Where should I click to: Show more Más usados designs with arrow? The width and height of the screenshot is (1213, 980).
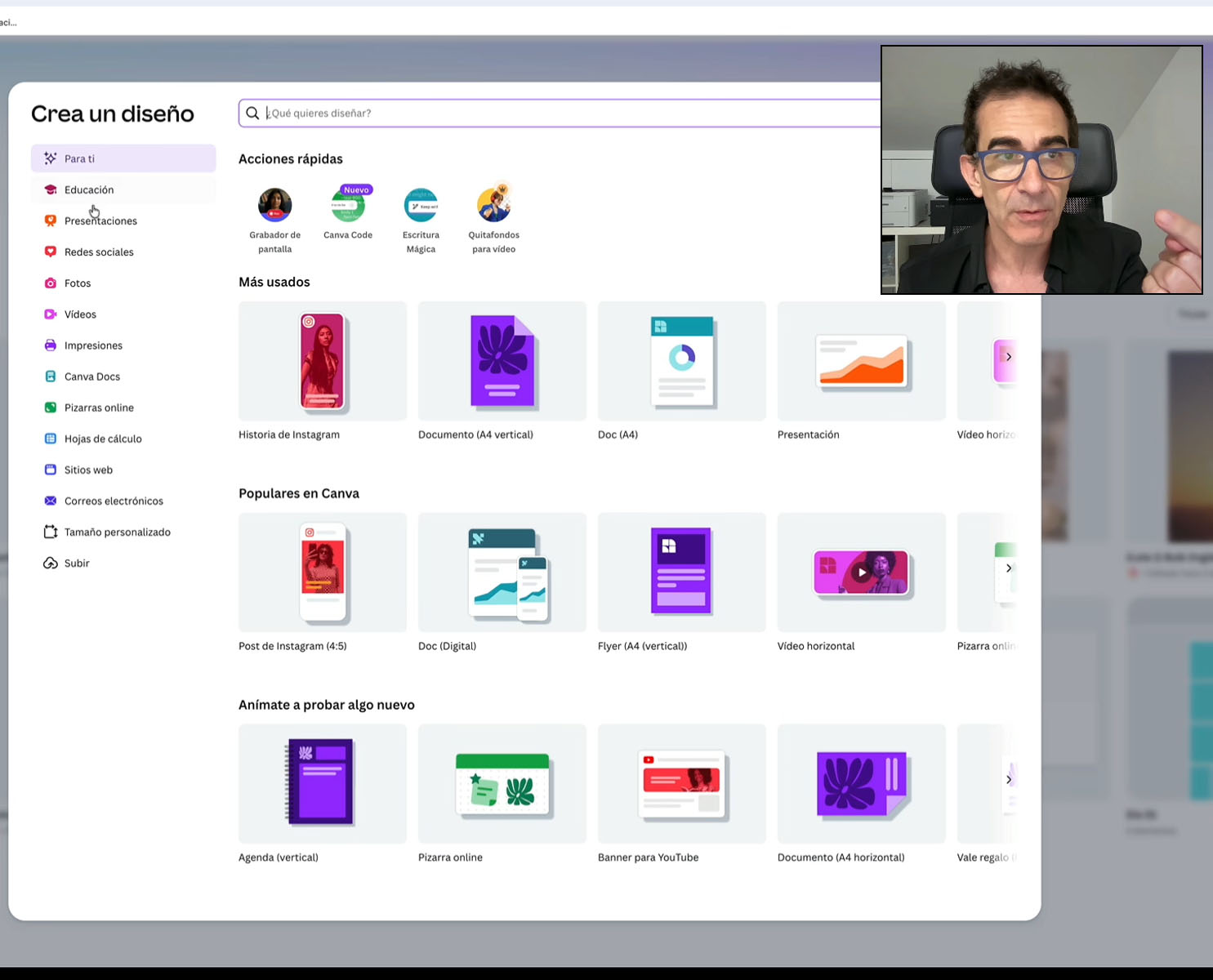[x=1009, y=356]
